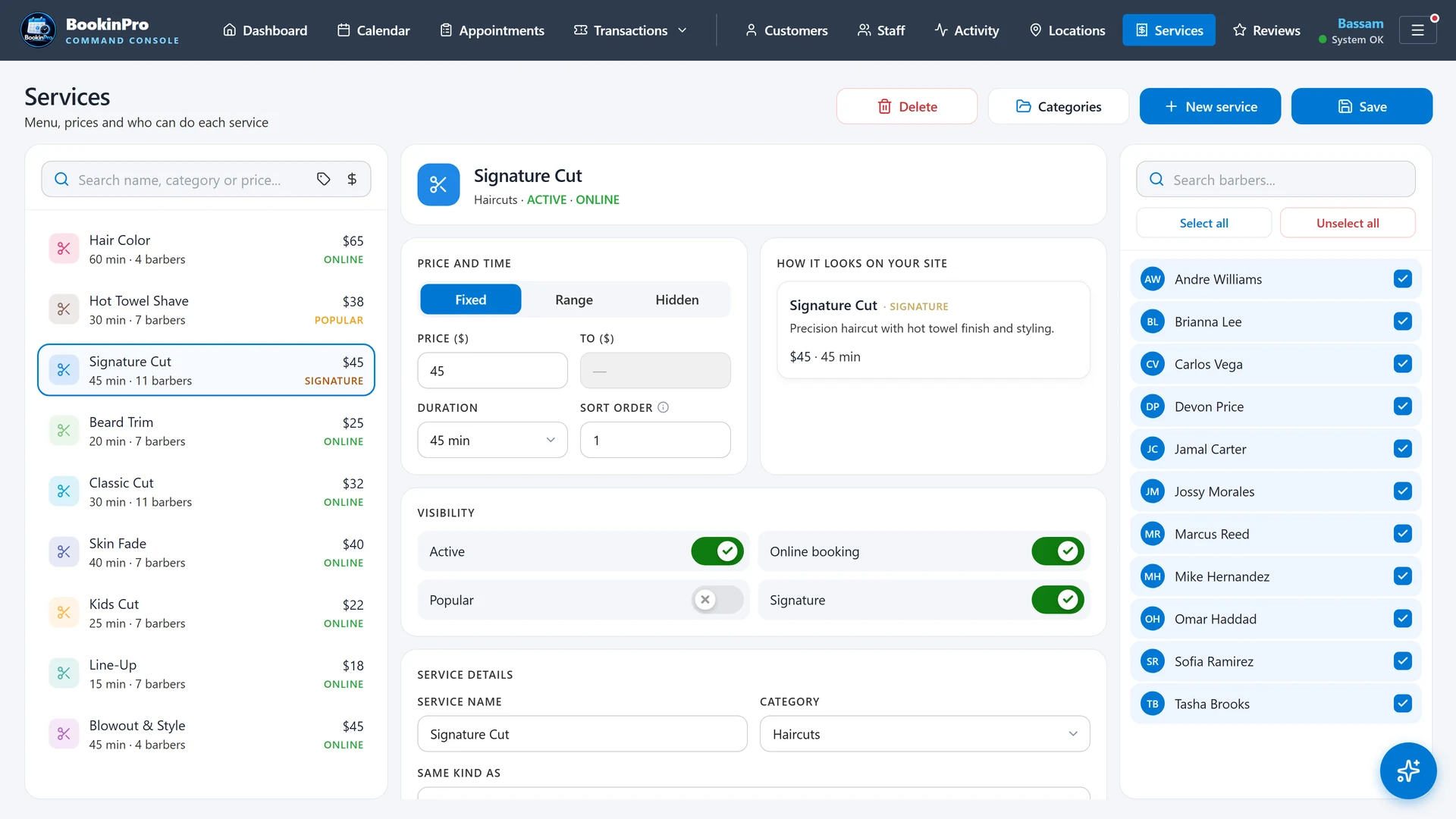Expand the Transactions menu
The image size is (1456, 819).
tap(631, 30)
